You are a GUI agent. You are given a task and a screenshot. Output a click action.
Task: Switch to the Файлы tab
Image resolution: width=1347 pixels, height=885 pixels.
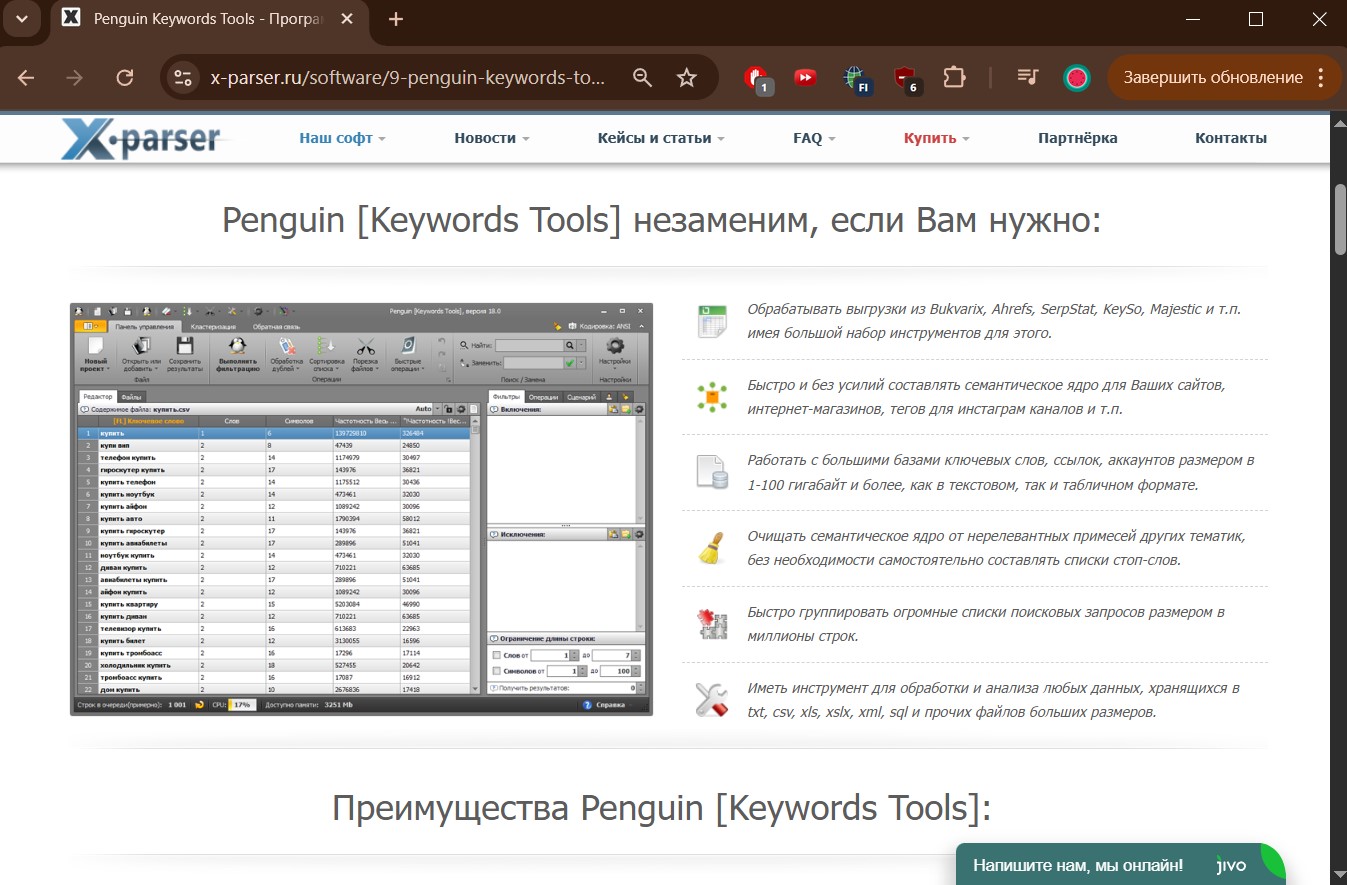click(x=130, y=394)
